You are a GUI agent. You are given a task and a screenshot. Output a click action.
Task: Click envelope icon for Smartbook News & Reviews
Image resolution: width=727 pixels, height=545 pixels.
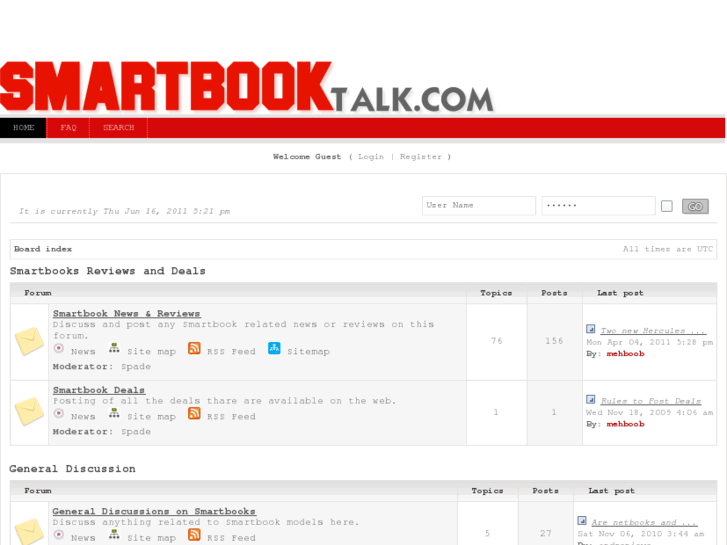point(29,341)
